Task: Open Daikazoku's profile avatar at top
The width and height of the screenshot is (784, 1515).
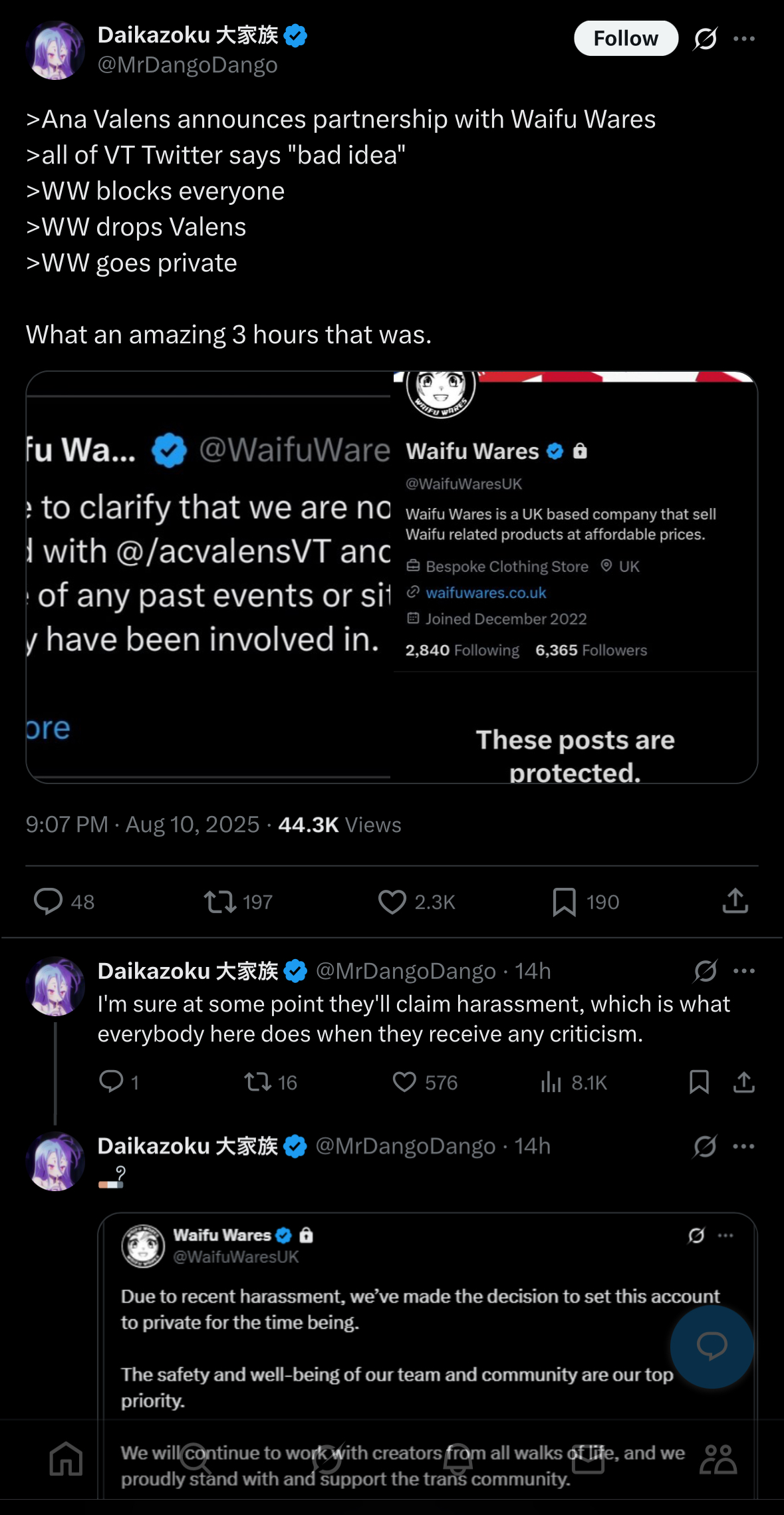Action: [x=55, y=50]
